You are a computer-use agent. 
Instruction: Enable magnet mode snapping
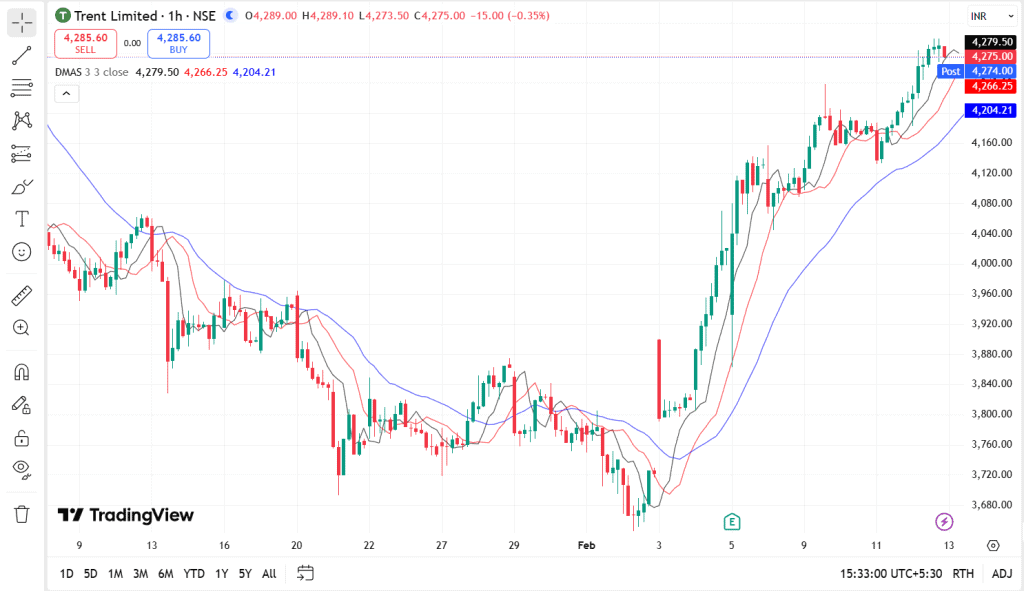pos(20,371)
